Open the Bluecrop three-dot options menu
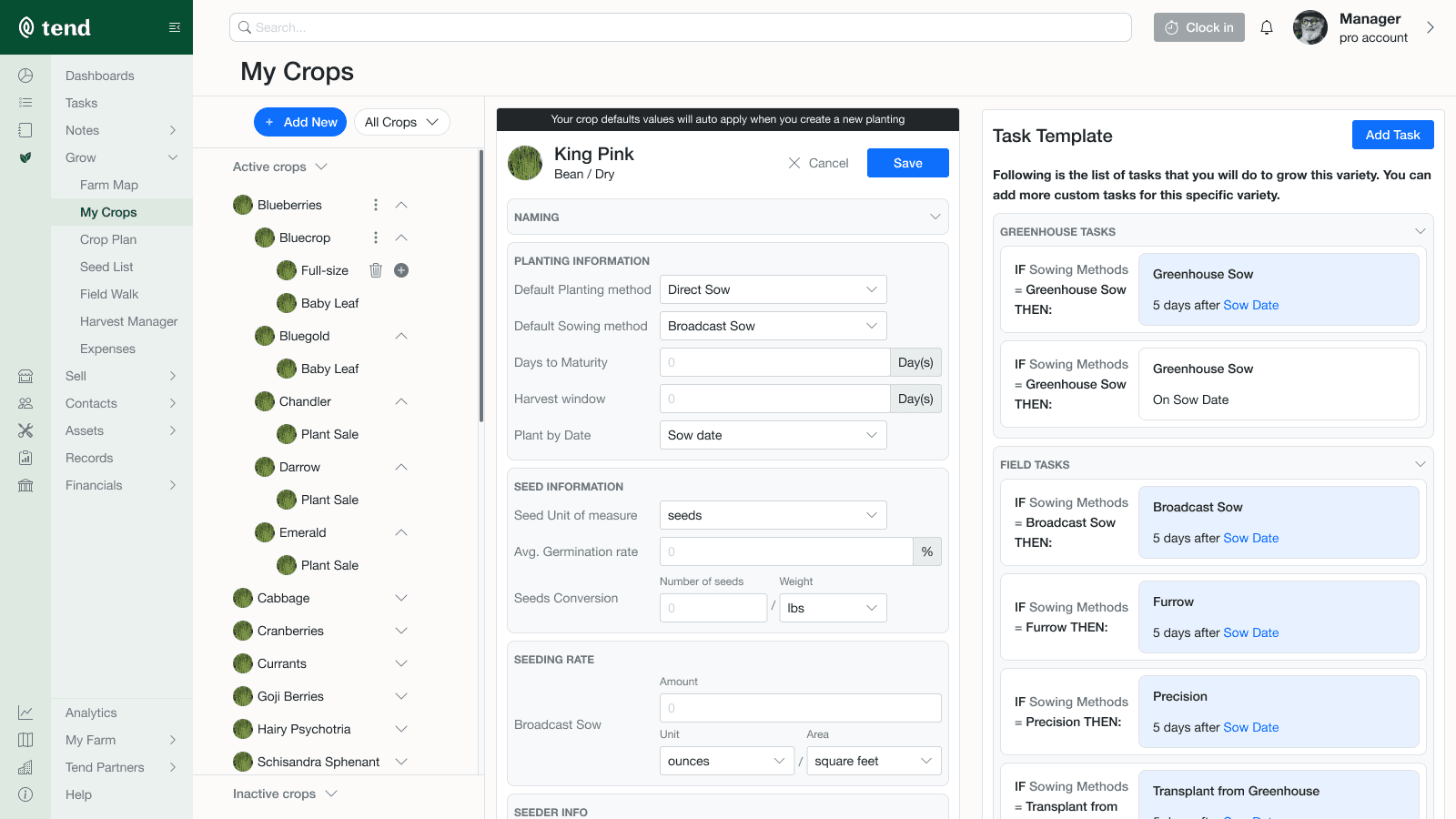Image resolution: width=1456 pixels, height=819 pixels. [x=376, y=238]
